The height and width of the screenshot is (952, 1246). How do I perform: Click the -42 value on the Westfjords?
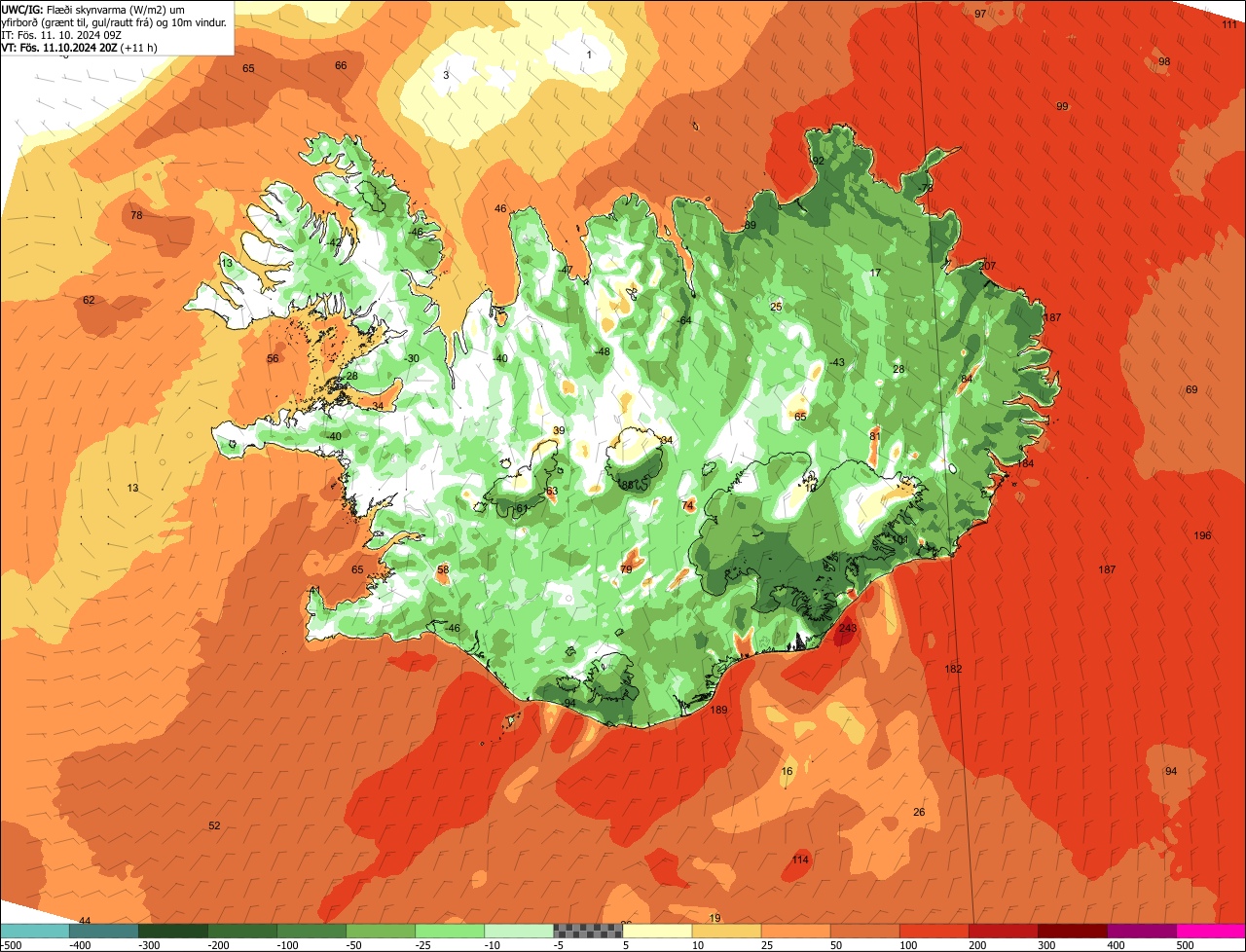[333, 242]
